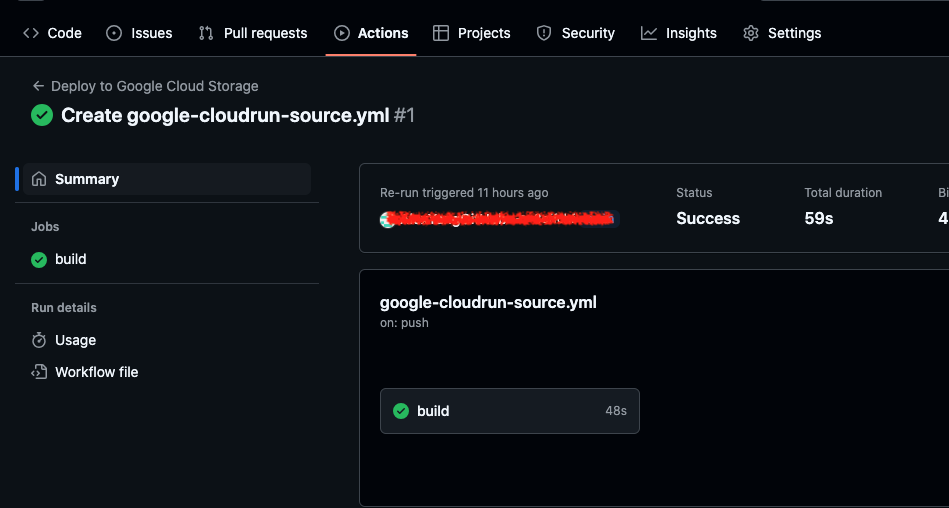Click the back arrow beside workflow name

click(38, 86)
